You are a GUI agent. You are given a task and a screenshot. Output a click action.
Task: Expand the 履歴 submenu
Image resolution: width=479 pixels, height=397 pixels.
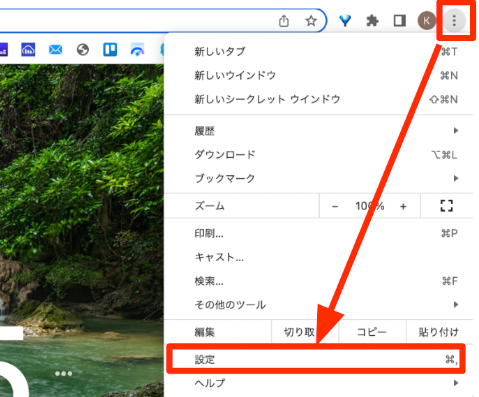(x=319, y=131)
